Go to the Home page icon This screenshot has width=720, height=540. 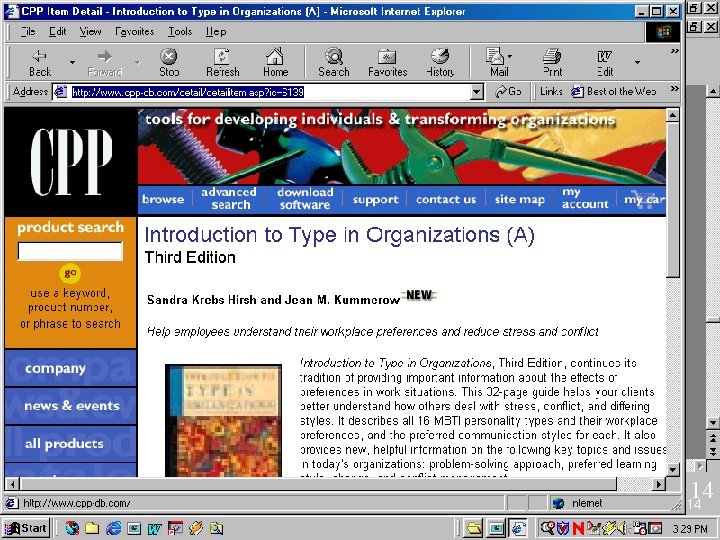(275, 62)
